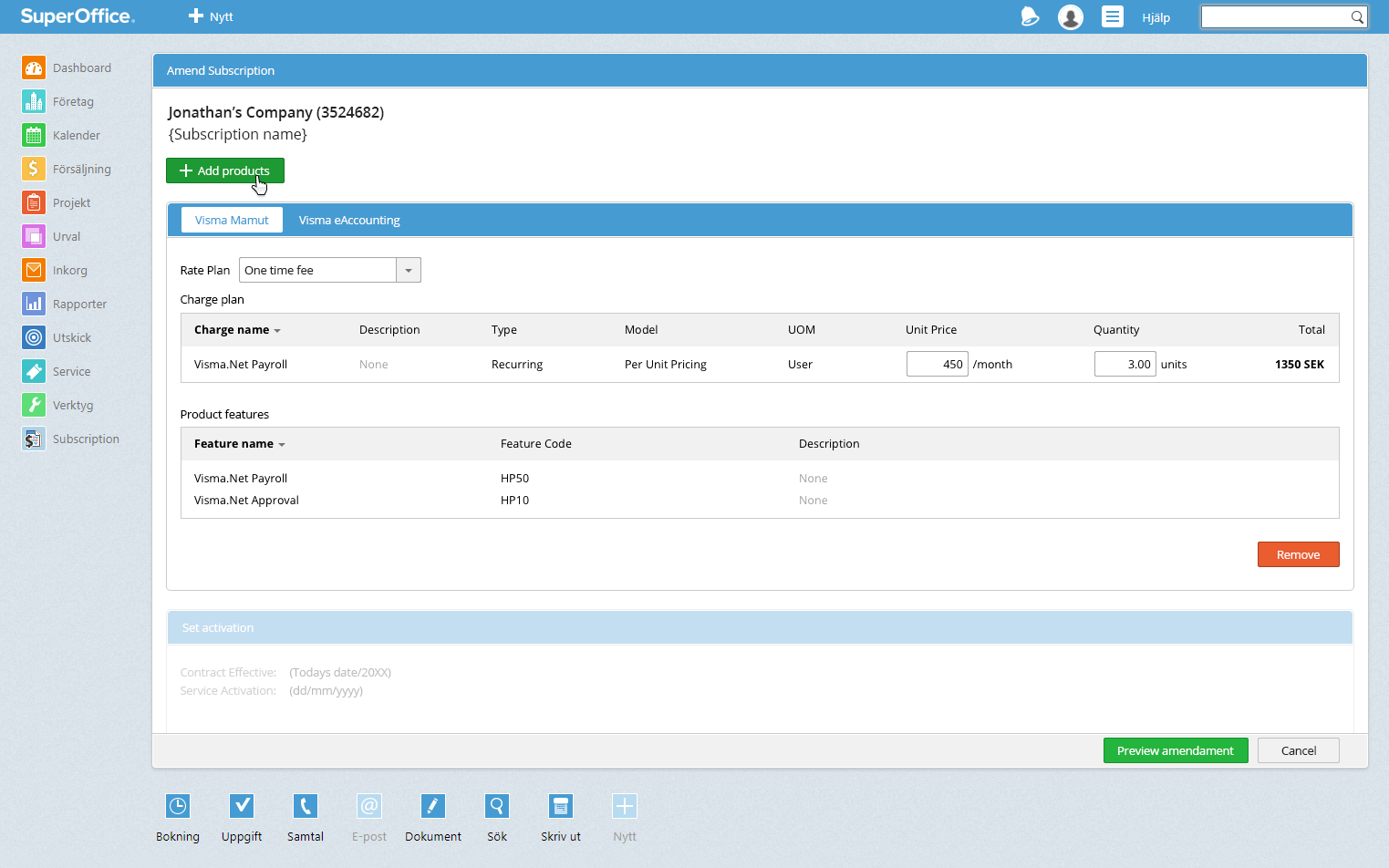Click the E-post at-sign icon
This screenshot has height=868, width=1389.
(x=369, y=806)
